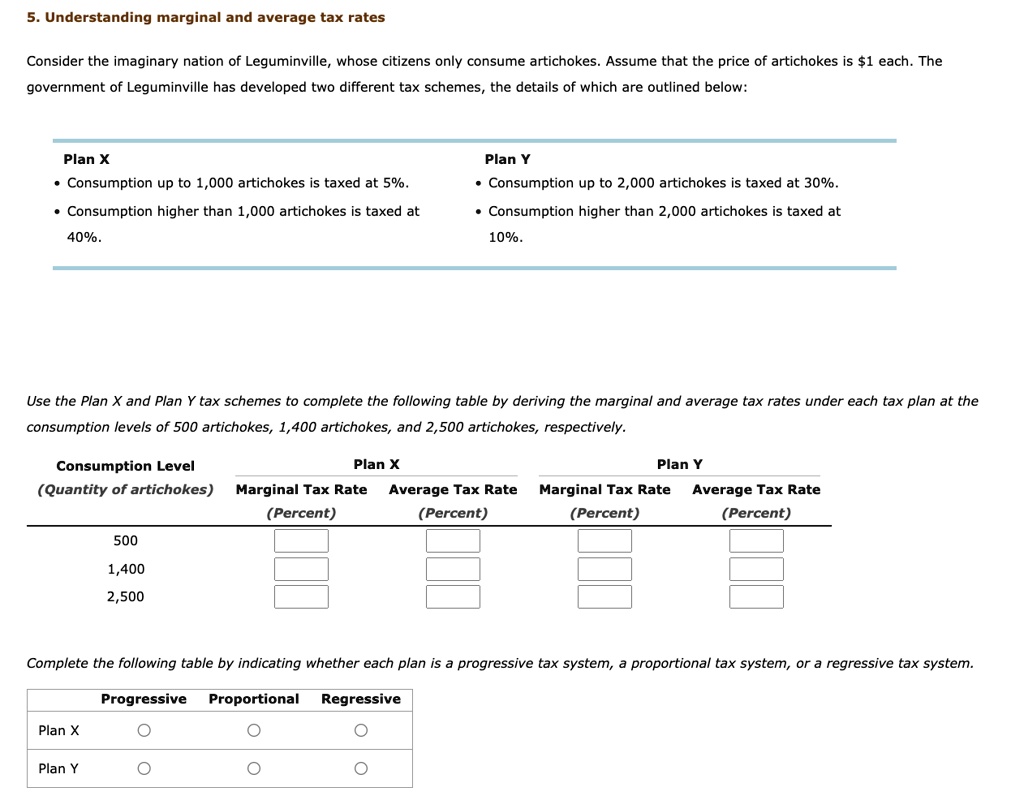This screenshot has height=796, width=1024.
Task: Click Plan Y marginal tax rate field for 1,400 artichokes
Action: click(605, 568)
